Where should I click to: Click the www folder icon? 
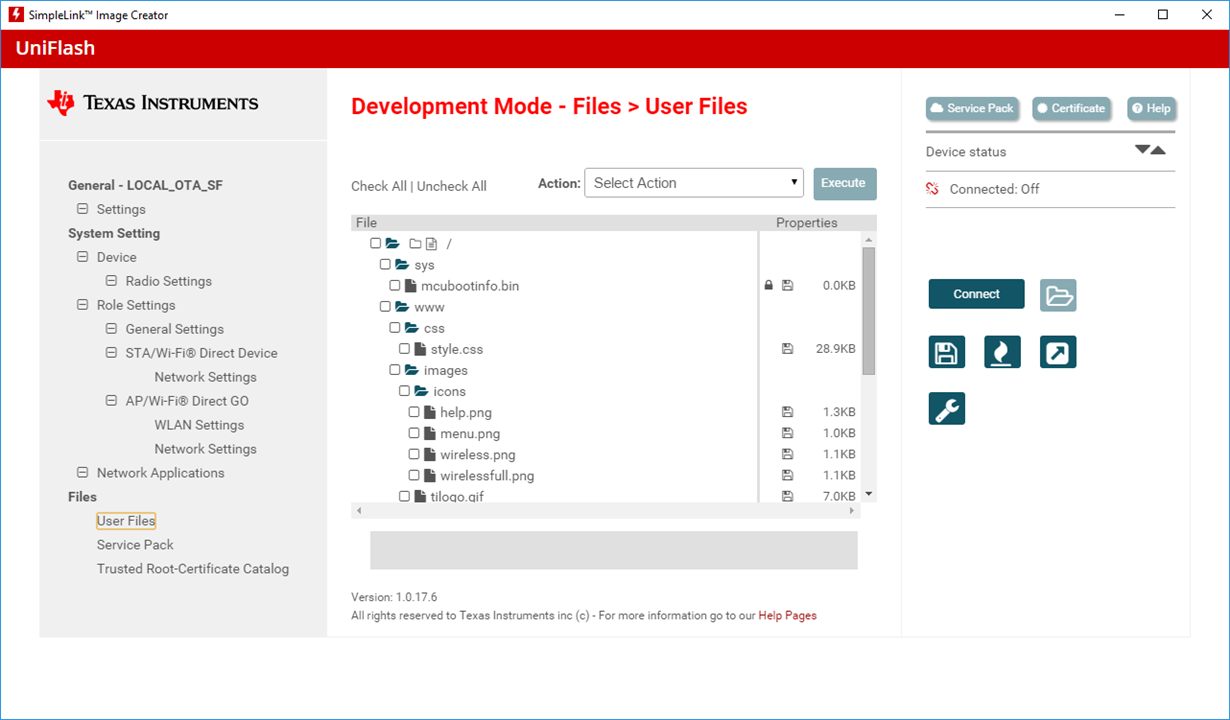click(402, 307)
